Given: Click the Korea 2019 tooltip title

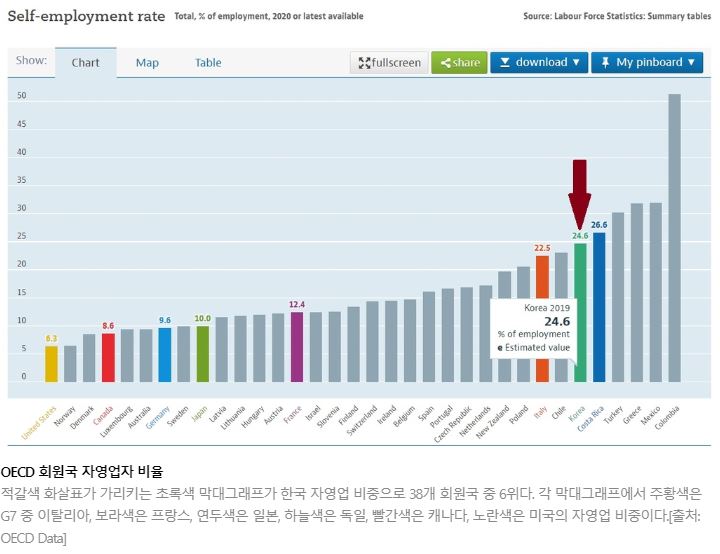Looking at the screenshot, I should pos(547,308).
